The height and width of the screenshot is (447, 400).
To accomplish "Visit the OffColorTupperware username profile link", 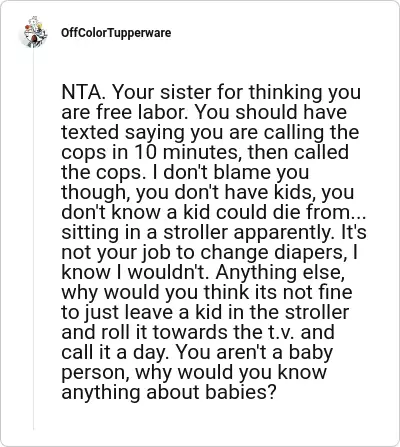I will point(116,33).
